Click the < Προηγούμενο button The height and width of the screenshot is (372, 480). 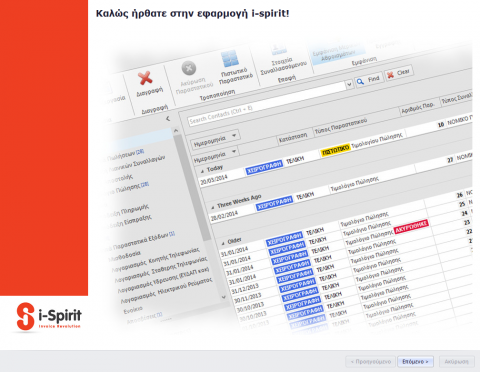click(371, 361)
